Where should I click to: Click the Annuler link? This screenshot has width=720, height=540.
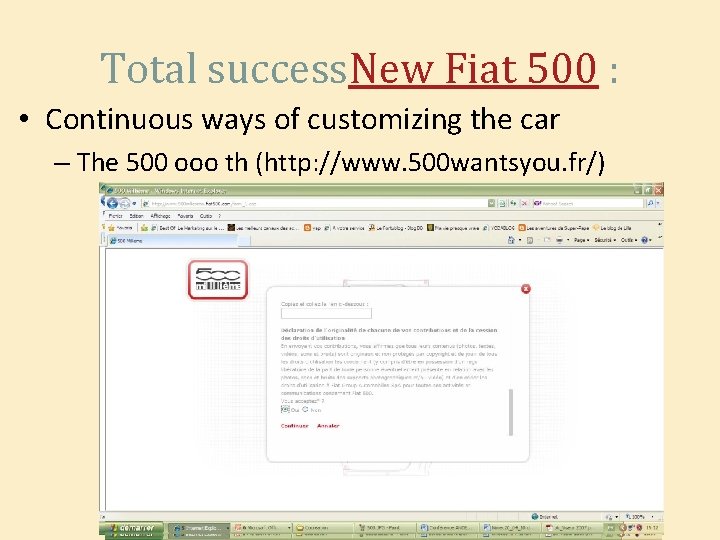point(328,426)
